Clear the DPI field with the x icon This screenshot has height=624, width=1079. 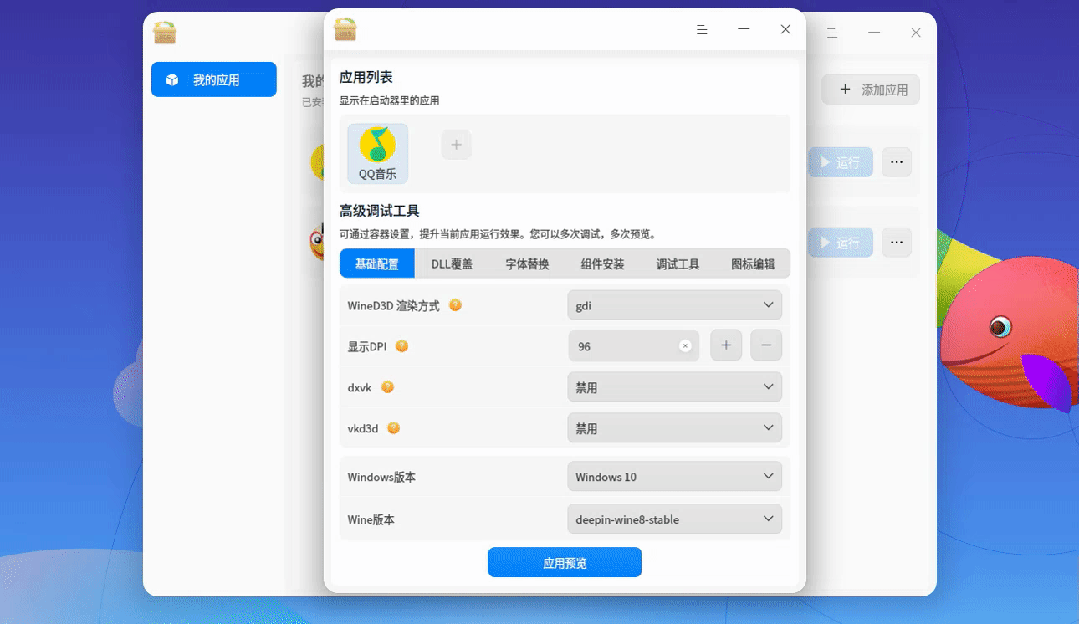(x=685, y=346)
